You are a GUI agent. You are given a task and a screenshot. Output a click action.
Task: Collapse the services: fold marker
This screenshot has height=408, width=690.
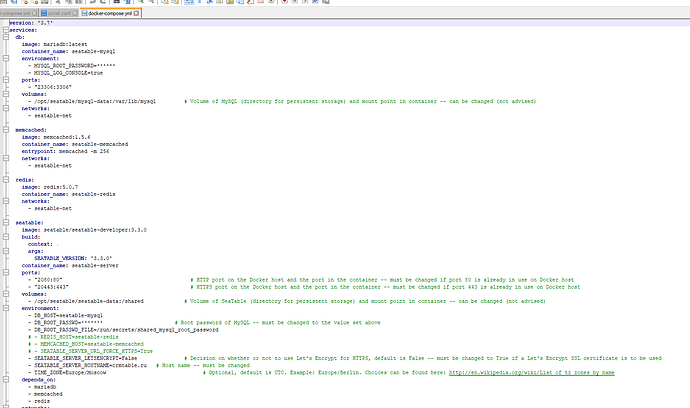click(x=6, y=30)
